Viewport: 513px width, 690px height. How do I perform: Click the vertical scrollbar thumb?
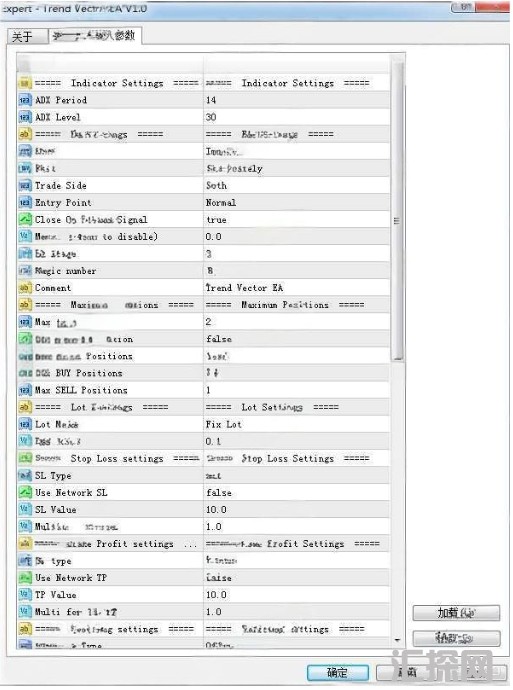point(398,211)
